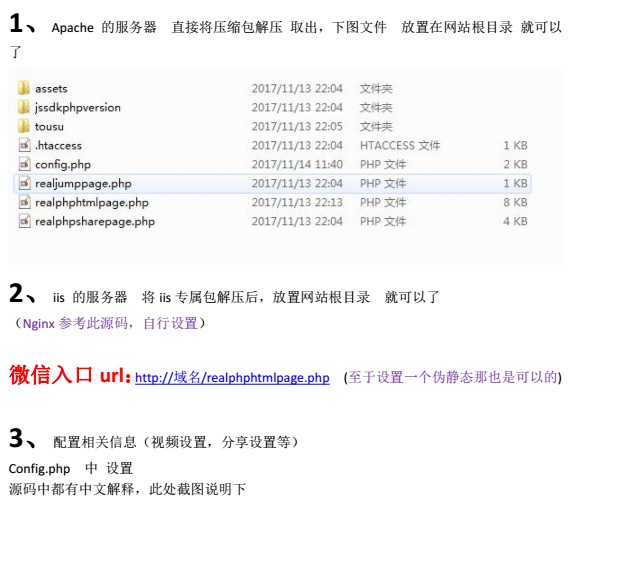Click the config.php file icon
This screenshot has width=629, height=571.
[x=24, y=164]
